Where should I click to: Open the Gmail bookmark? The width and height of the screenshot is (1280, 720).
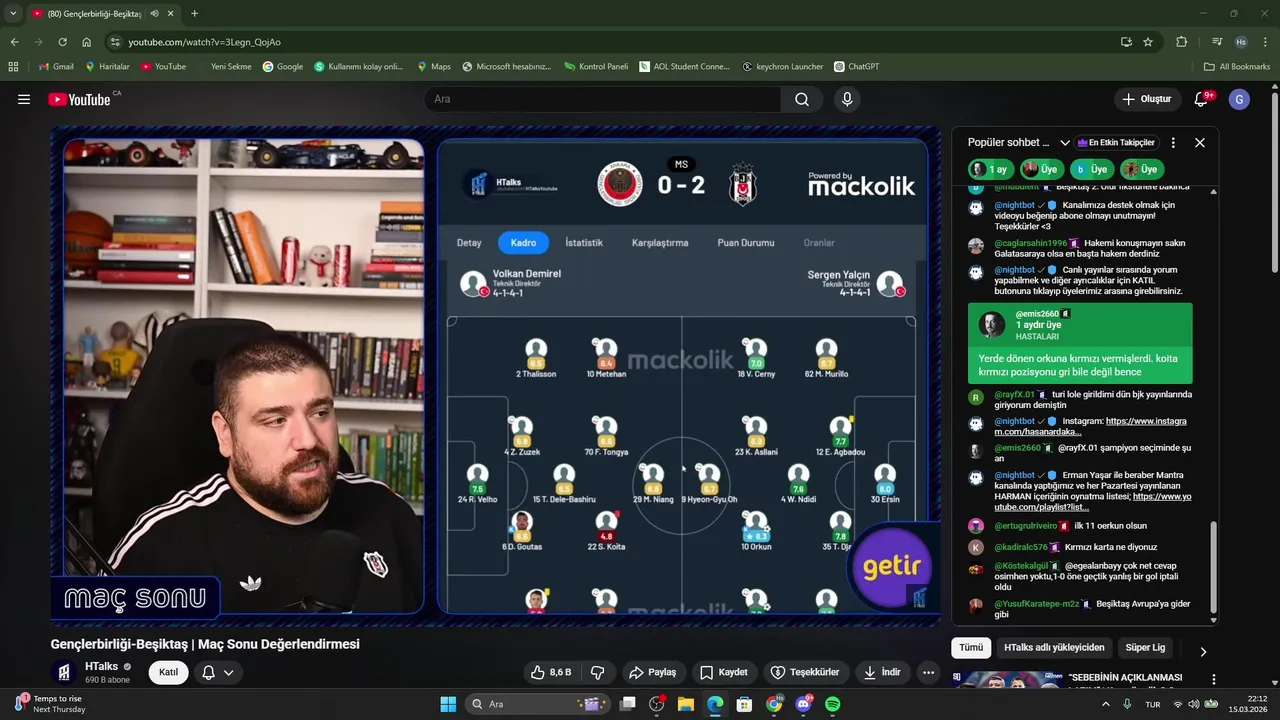click(55, 67)
